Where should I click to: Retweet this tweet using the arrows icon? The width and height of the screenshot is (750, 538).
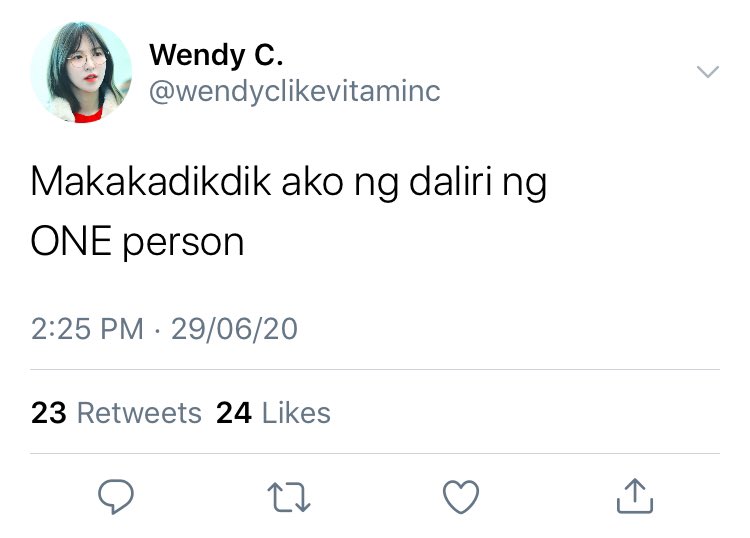(289, 497)
